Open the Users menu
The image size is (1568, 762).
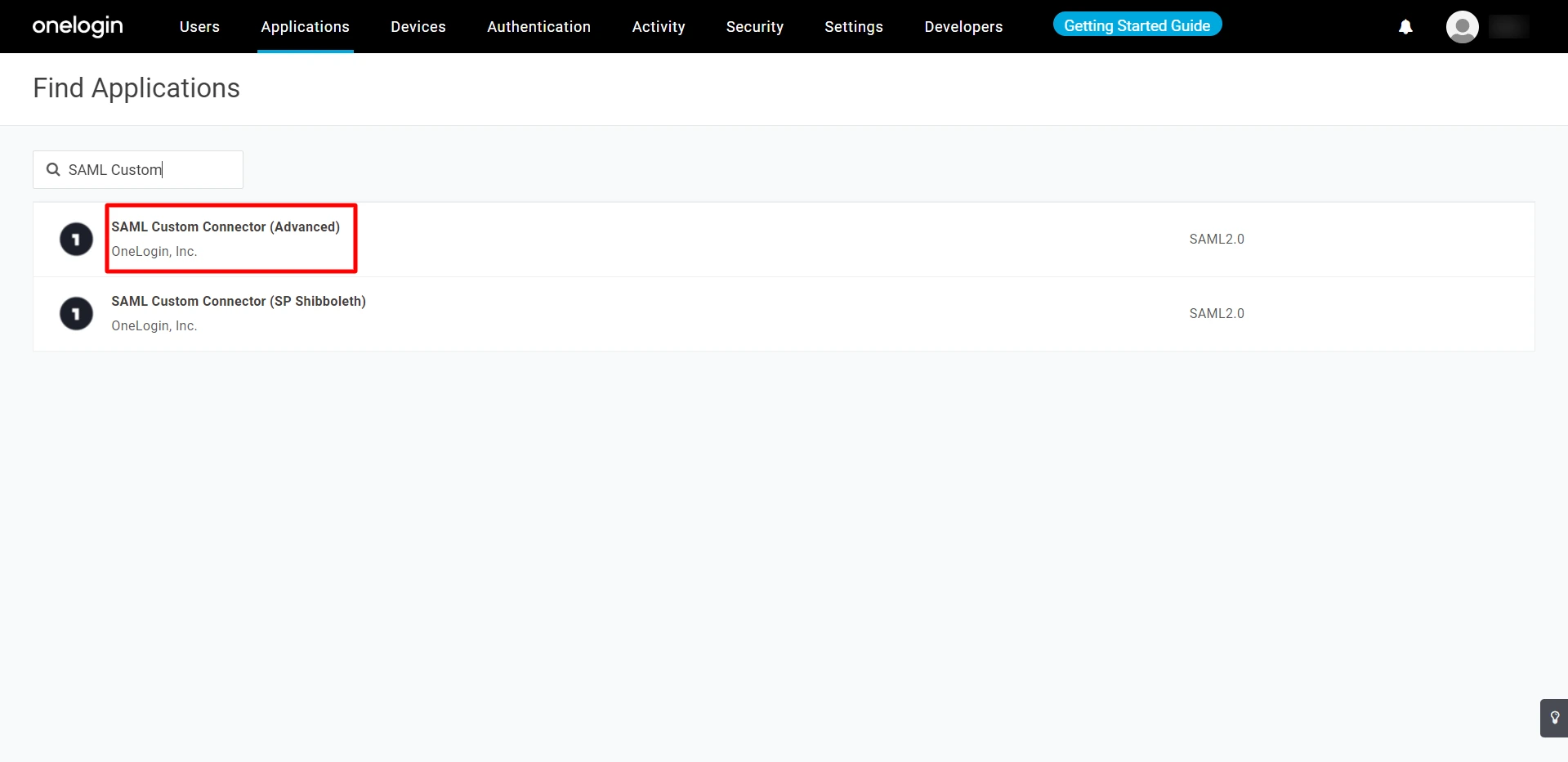point(199,27)
